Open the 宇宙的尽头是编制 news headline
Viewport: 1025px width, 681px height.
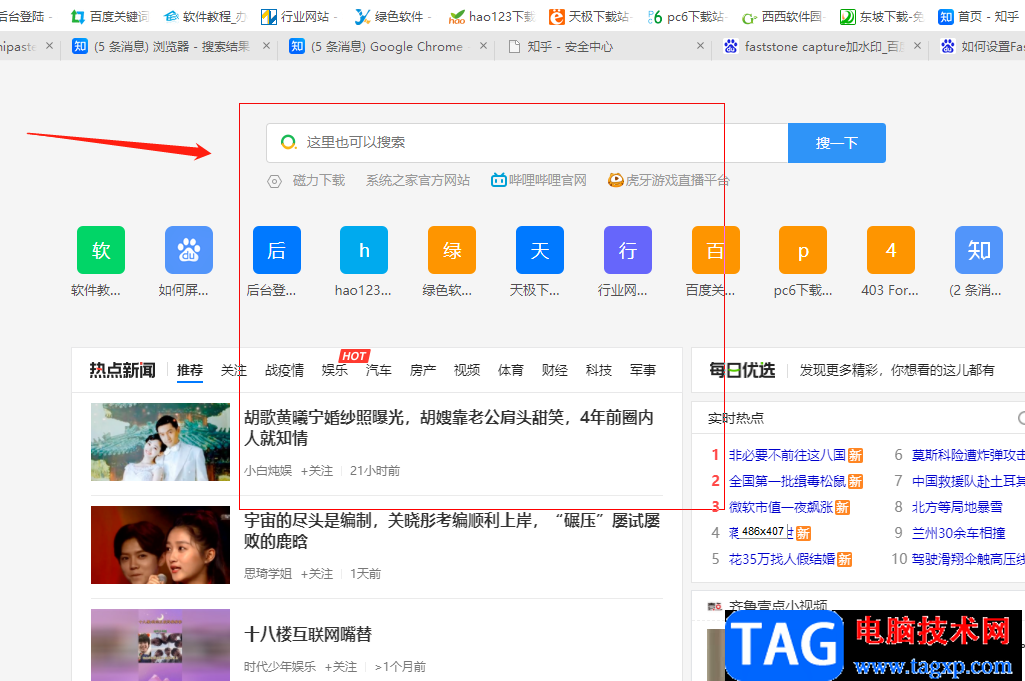click(x=452, y=531)
